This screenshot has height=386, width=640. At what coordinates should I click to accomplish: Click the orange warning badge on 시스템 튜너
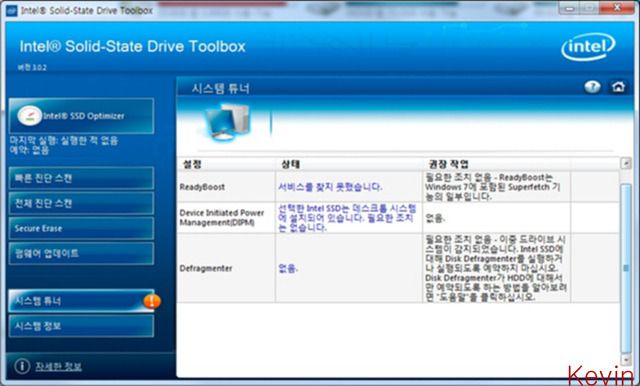coord(152,301)
